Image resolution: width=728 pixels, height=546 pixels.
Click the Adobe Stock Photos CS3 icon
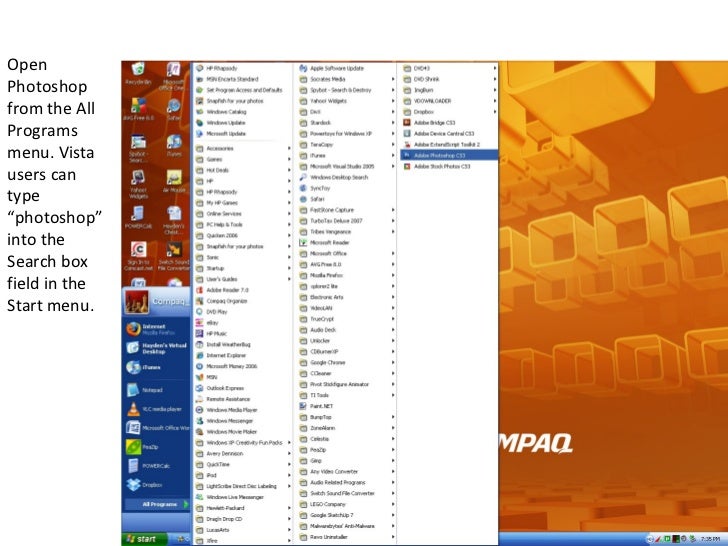407,166
